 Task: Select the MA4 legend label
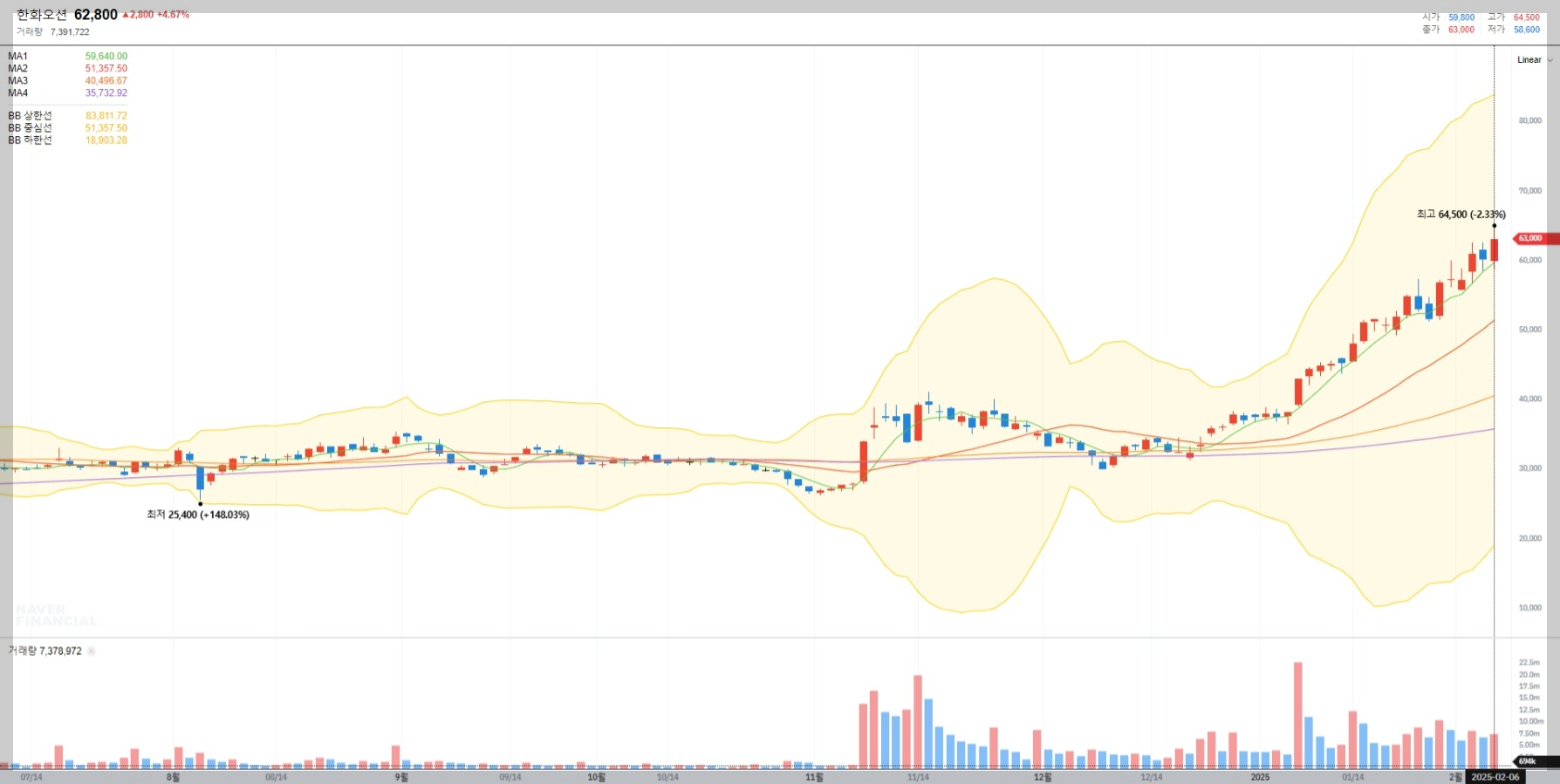click(x=18, y=93)
